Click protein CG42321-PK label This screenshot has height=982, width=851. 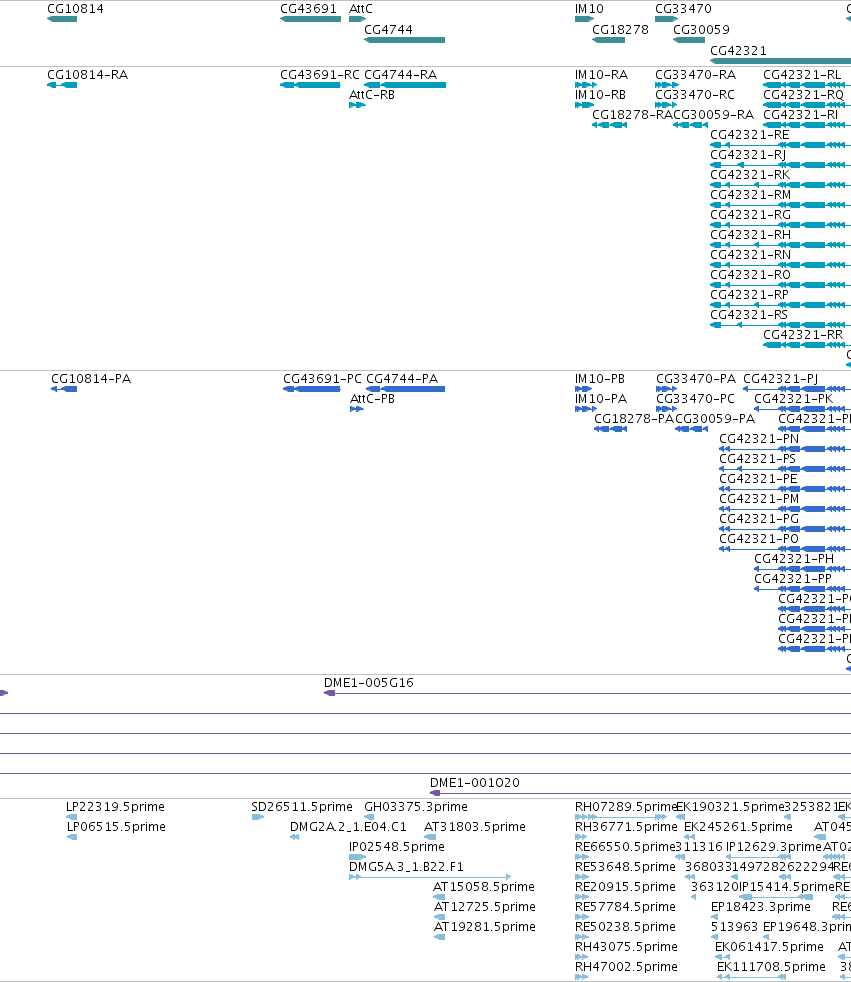(793, 399)
